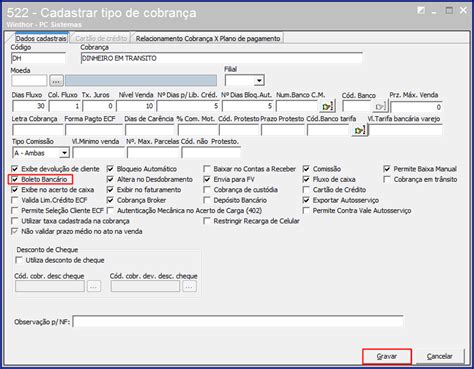
Task: Switch to the Cartão de crédito tab
Action: click(101, 38)
